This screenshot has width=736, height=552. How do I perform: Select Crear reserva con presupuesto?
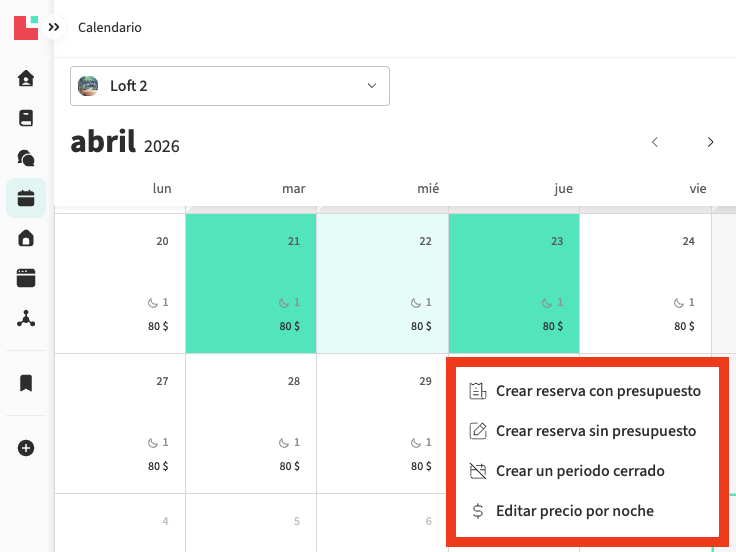(x=597, y=391)
